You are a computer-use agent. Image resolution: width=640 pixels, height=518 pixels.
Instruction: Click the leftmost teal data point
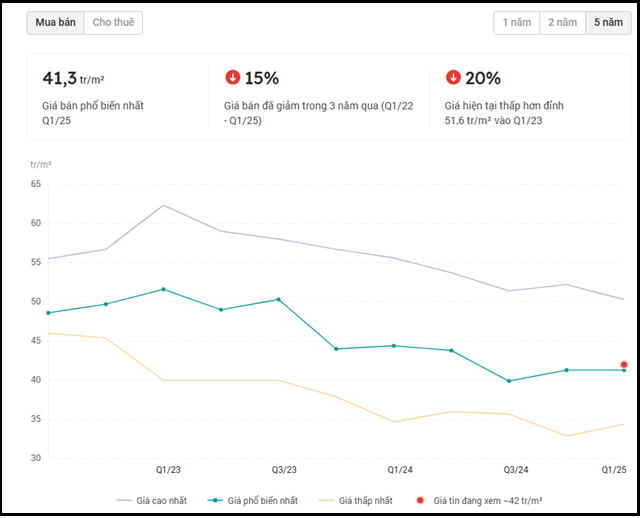coord(48,313)
